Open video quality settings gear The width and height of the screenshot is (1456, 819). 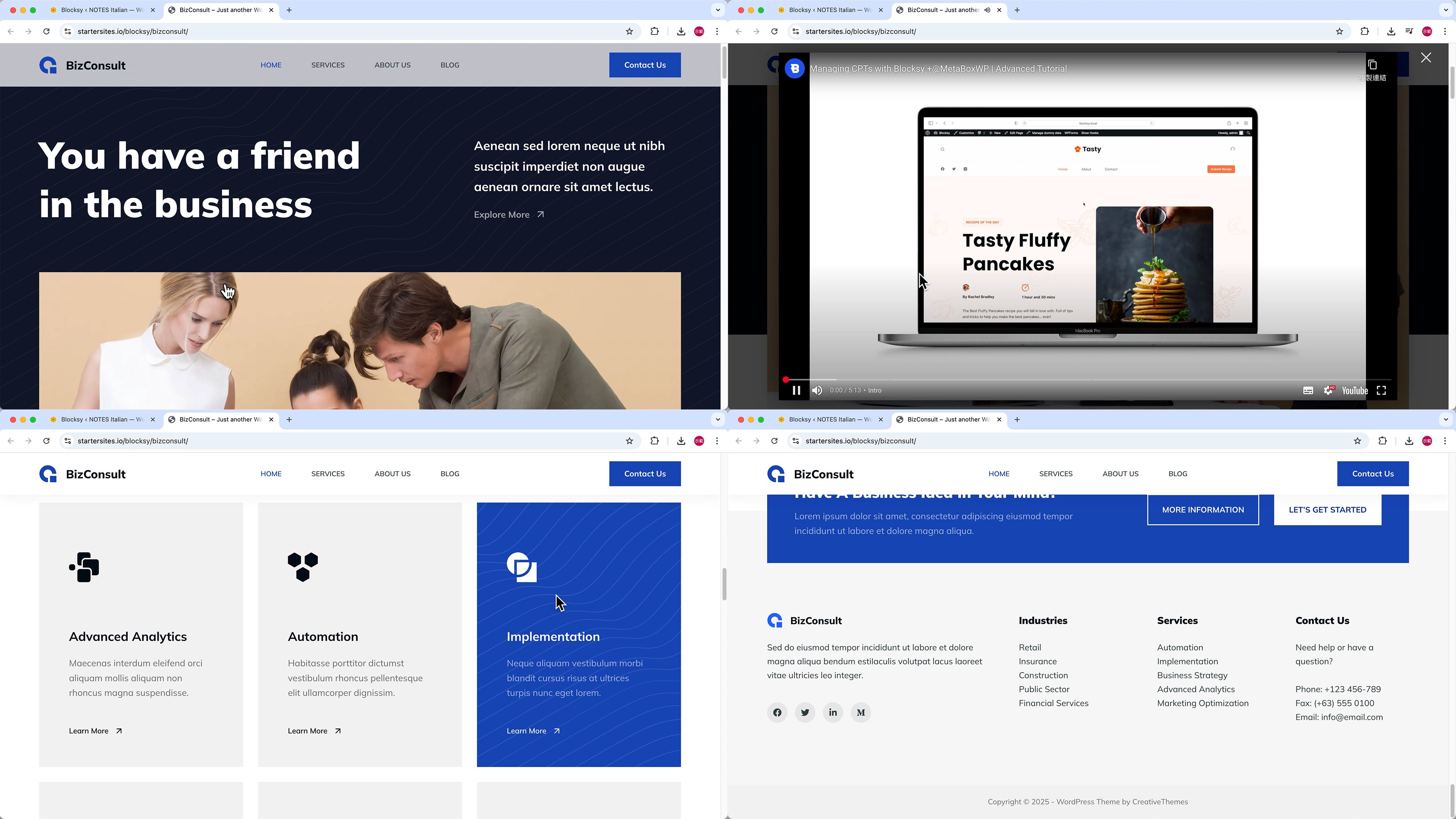pos(1328,390)
